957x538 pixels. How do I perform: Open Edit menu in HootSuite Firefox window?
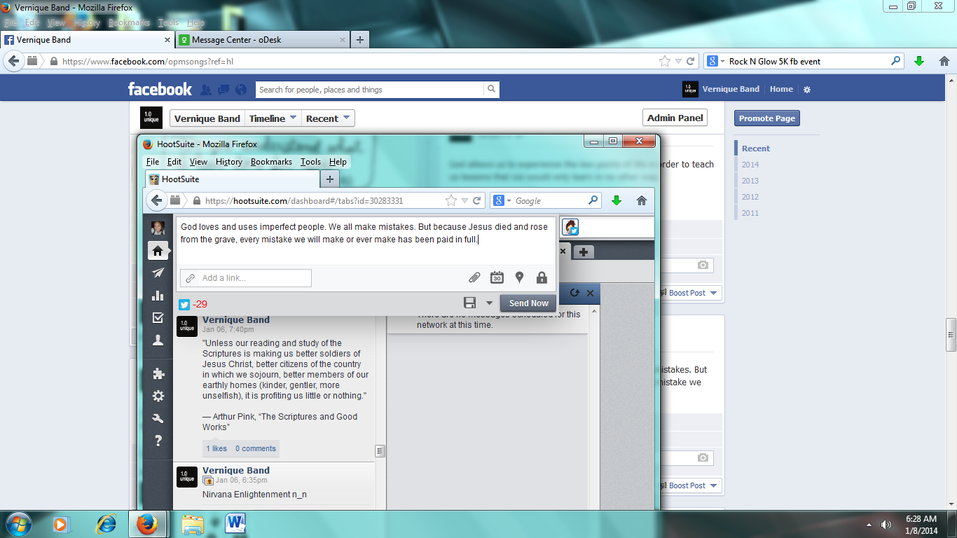point(175,162)
